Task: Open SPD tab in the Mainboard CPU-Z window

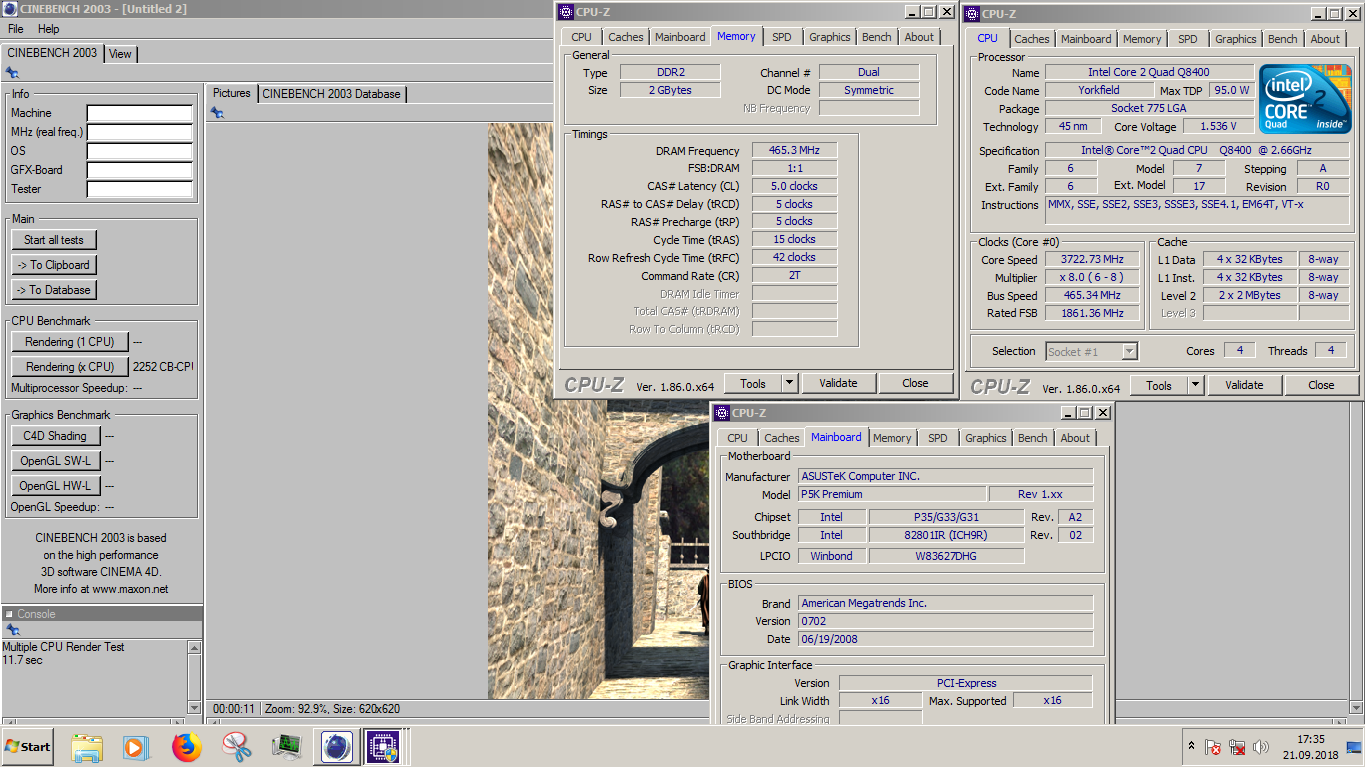Action: click(938, 438)
